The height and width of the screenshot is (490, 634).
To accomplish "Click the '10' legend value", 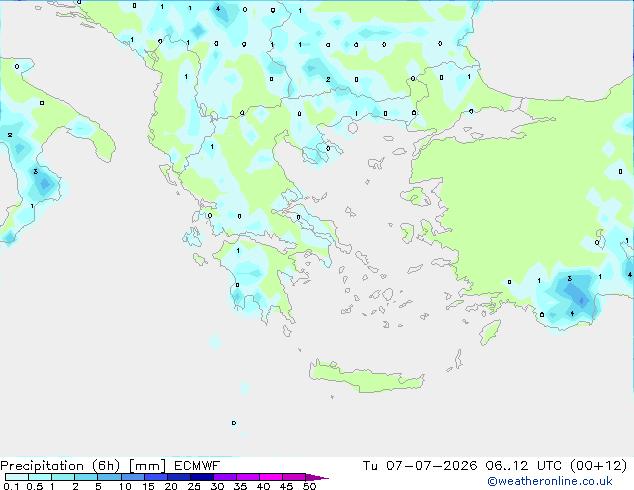I will pos(125,486).
